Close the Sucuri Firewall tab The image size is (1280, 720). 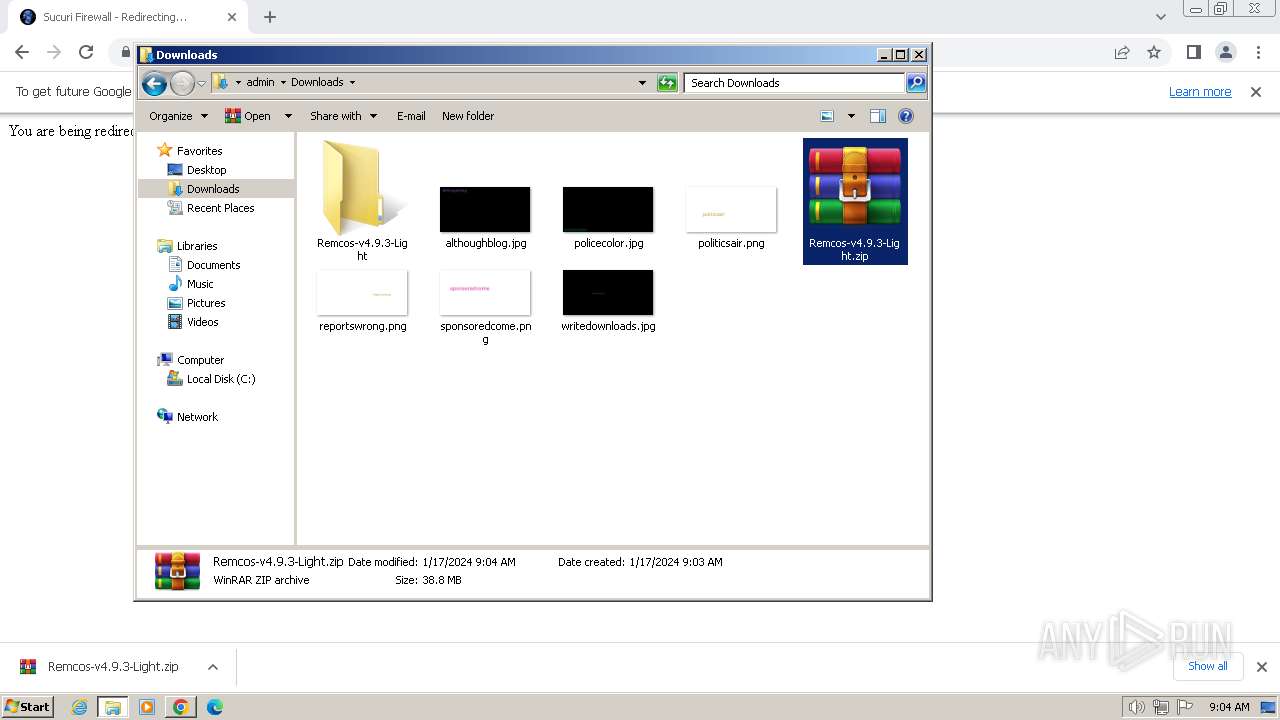tap(232, 17)
